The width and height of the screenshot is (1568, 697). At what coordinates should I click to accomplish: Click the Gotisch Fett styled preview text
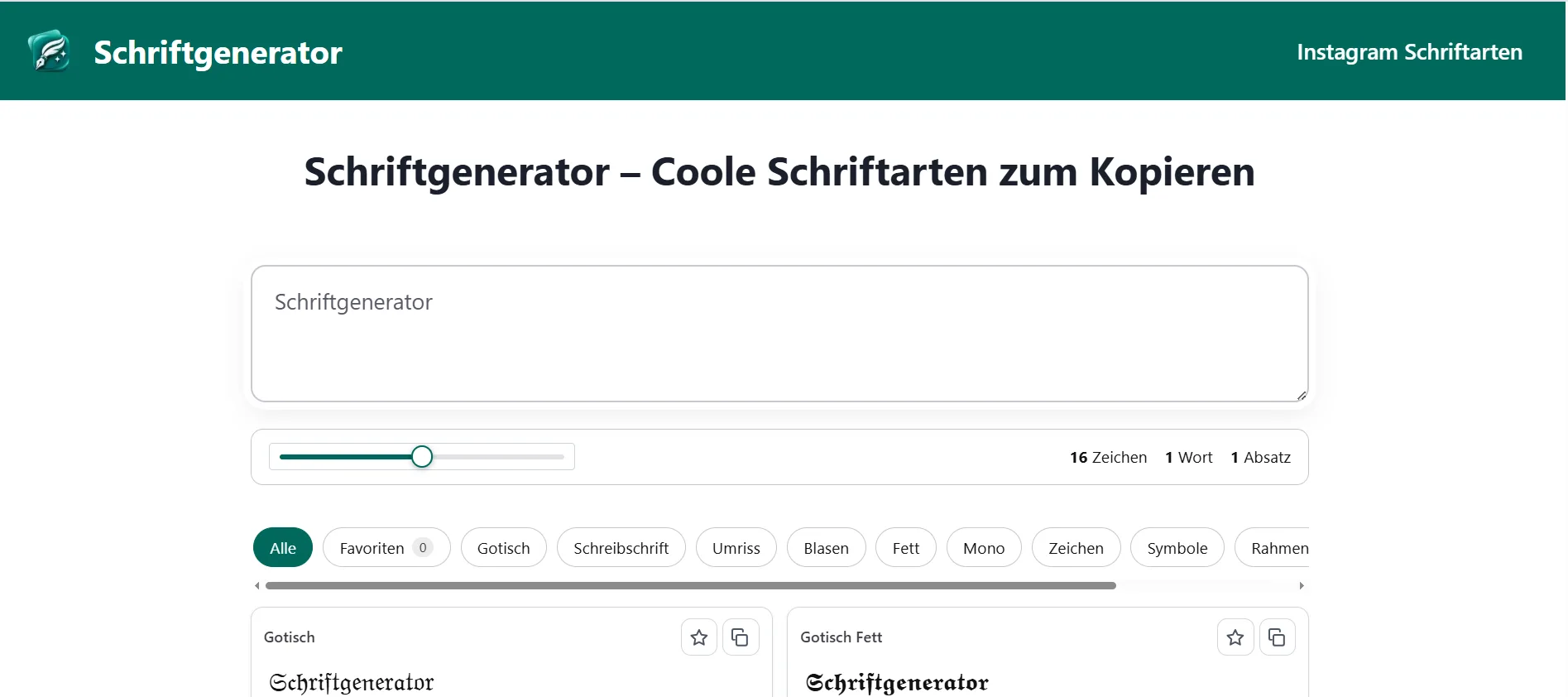[897, 682]
